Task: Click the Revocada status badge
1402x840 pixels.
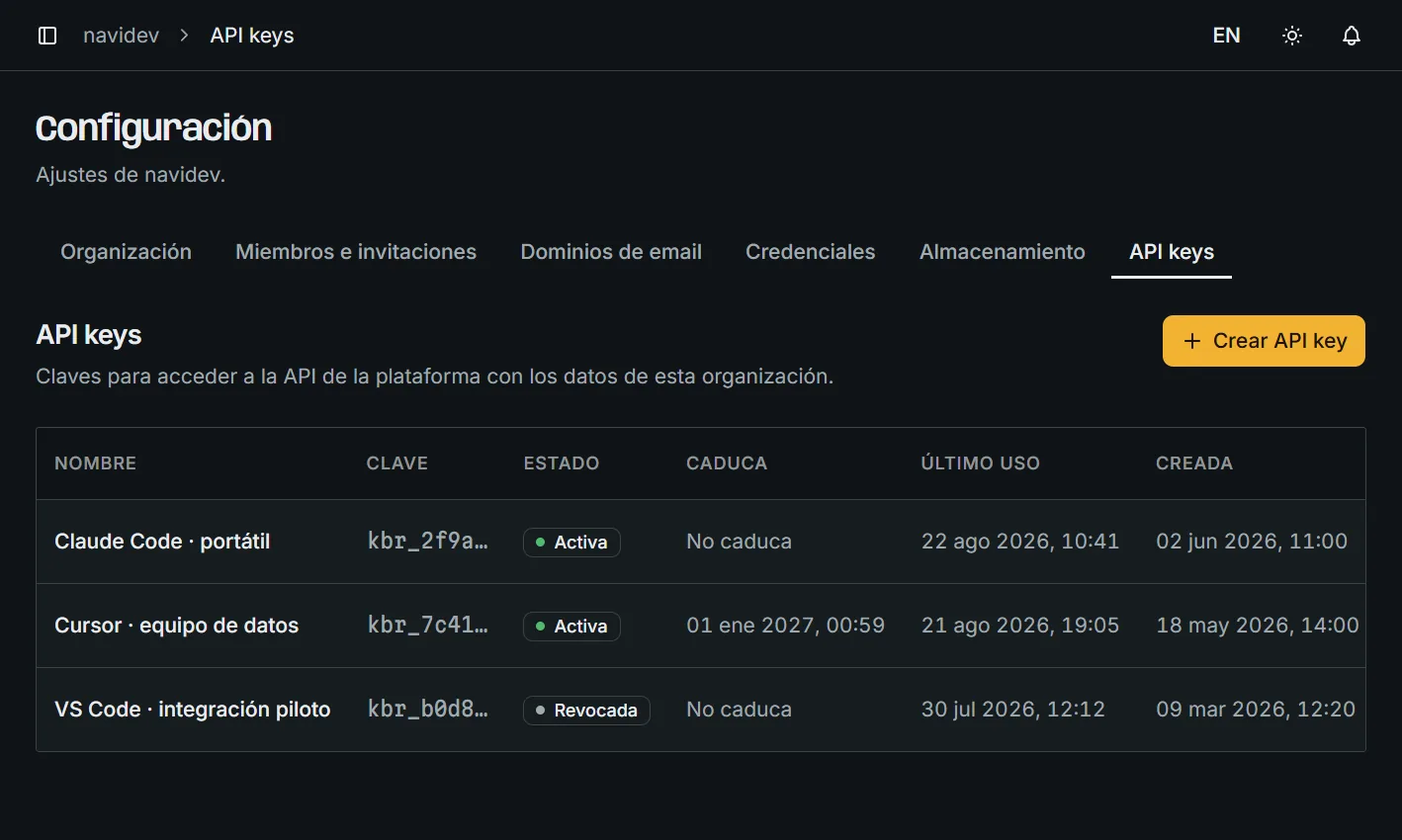Action: point(586,711)
